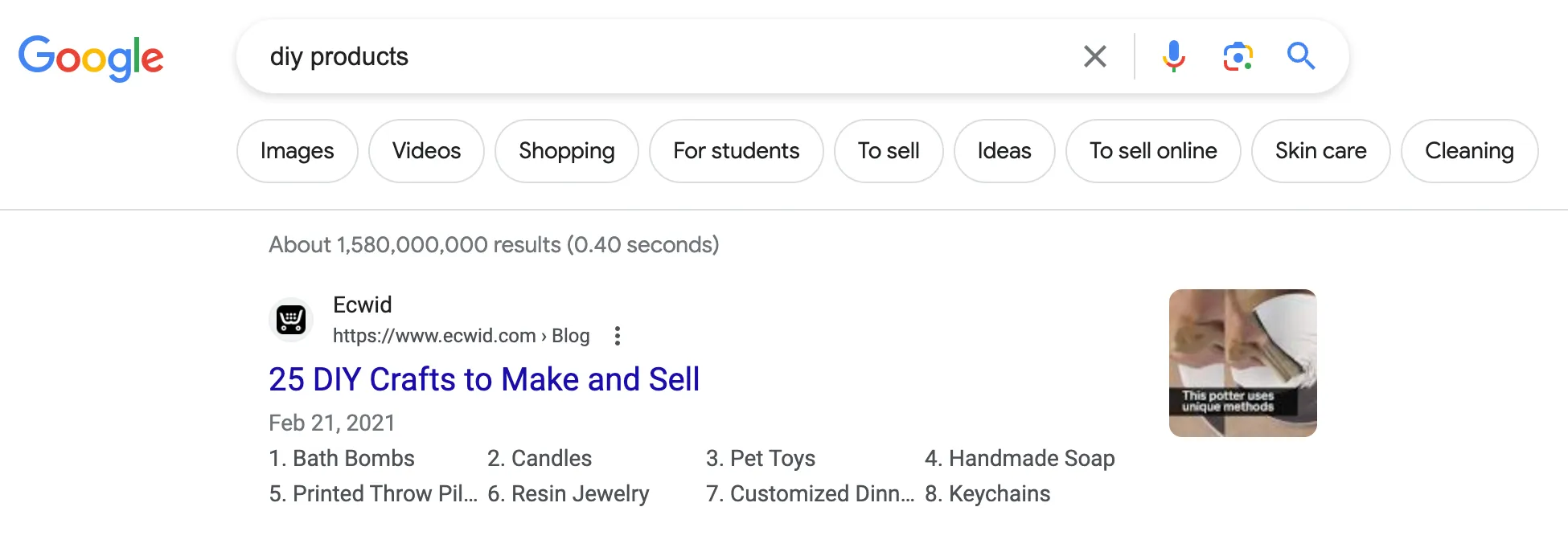The image size is (1568, 556).
Task: Choose the Cleaning suggestion chip
Action: pyautogui.click(x=1468, y=151)
